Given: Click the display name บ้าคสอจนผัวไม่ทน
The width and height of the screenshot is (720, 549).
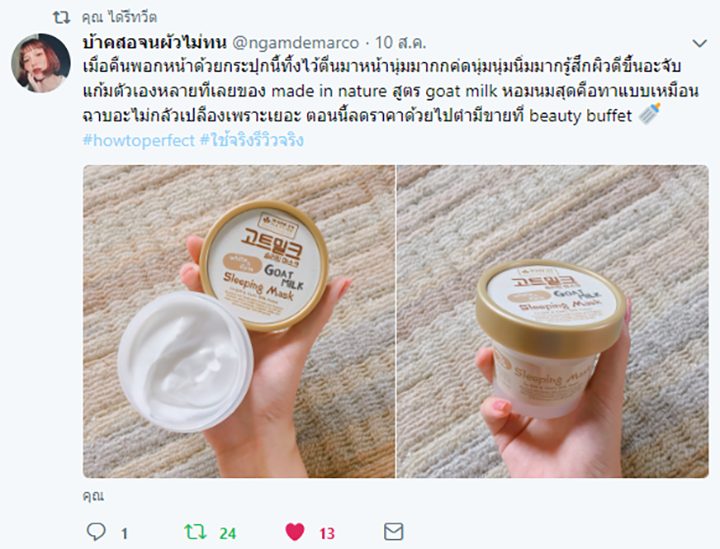Looking at the screenshot, I should [155, 42].
